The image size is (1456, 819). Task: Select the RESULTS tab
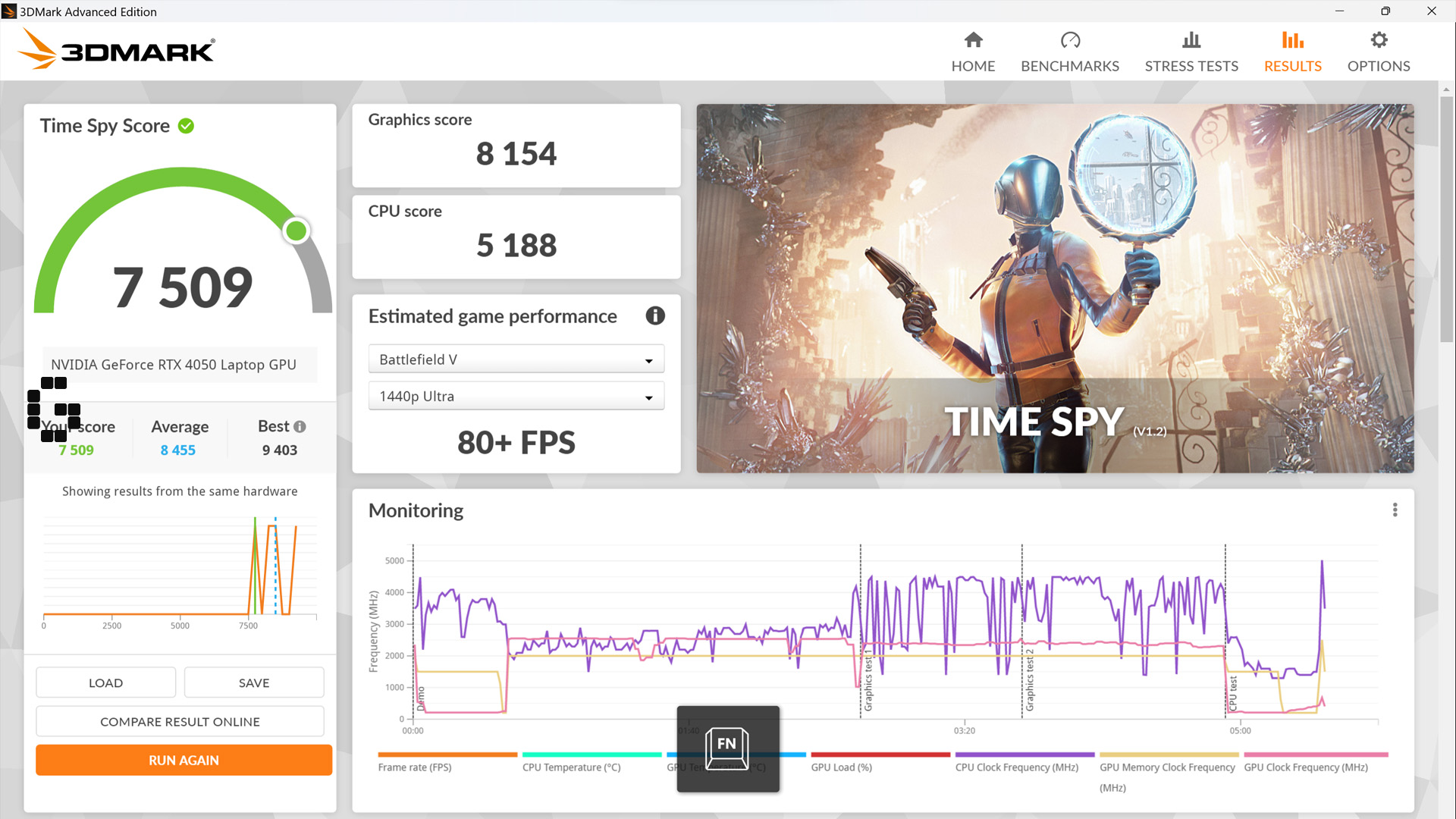click(x=1292, y=52)
